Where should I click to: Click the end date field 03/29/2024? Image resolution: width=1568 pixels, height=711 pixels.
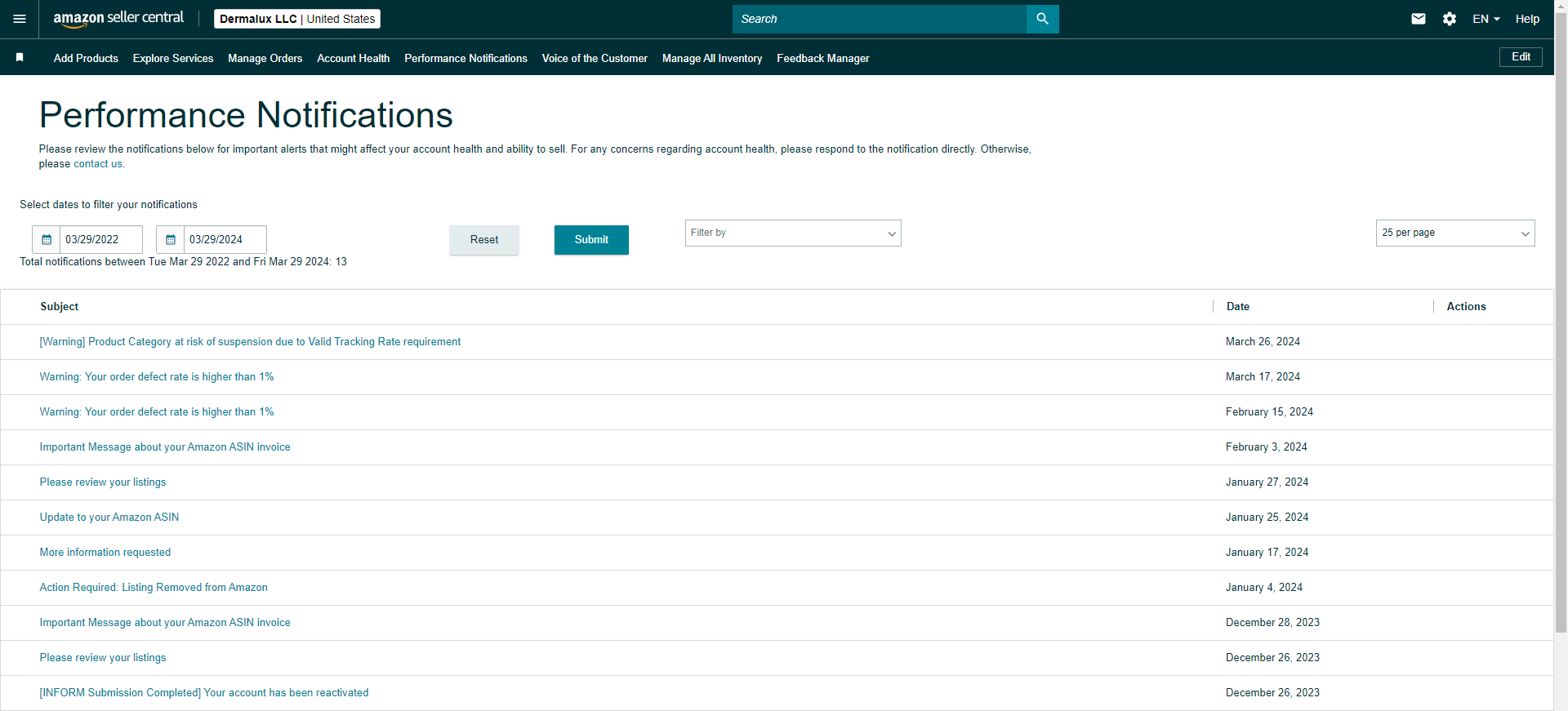pyautogui.click(x=225, y=239)
